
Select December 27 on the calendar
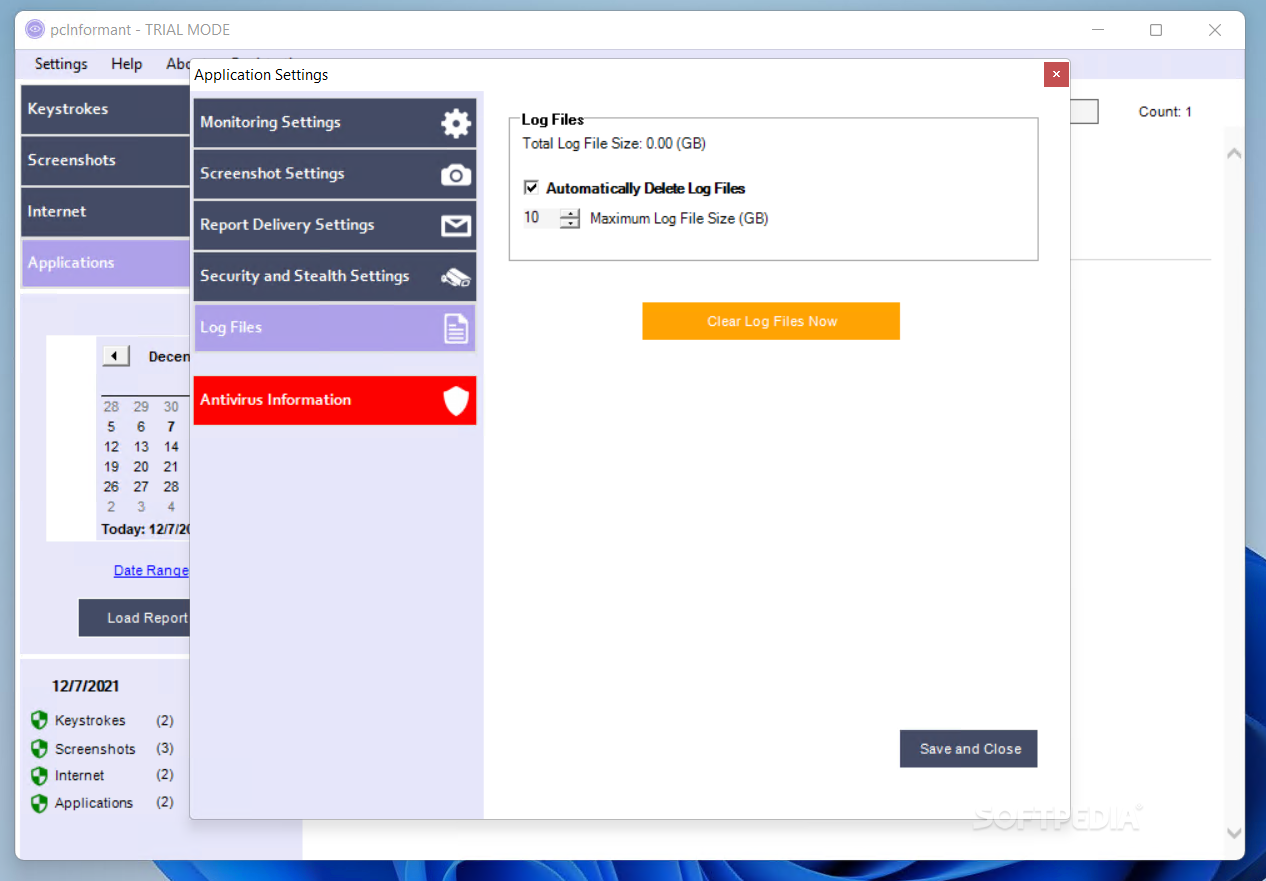[141, 487]
